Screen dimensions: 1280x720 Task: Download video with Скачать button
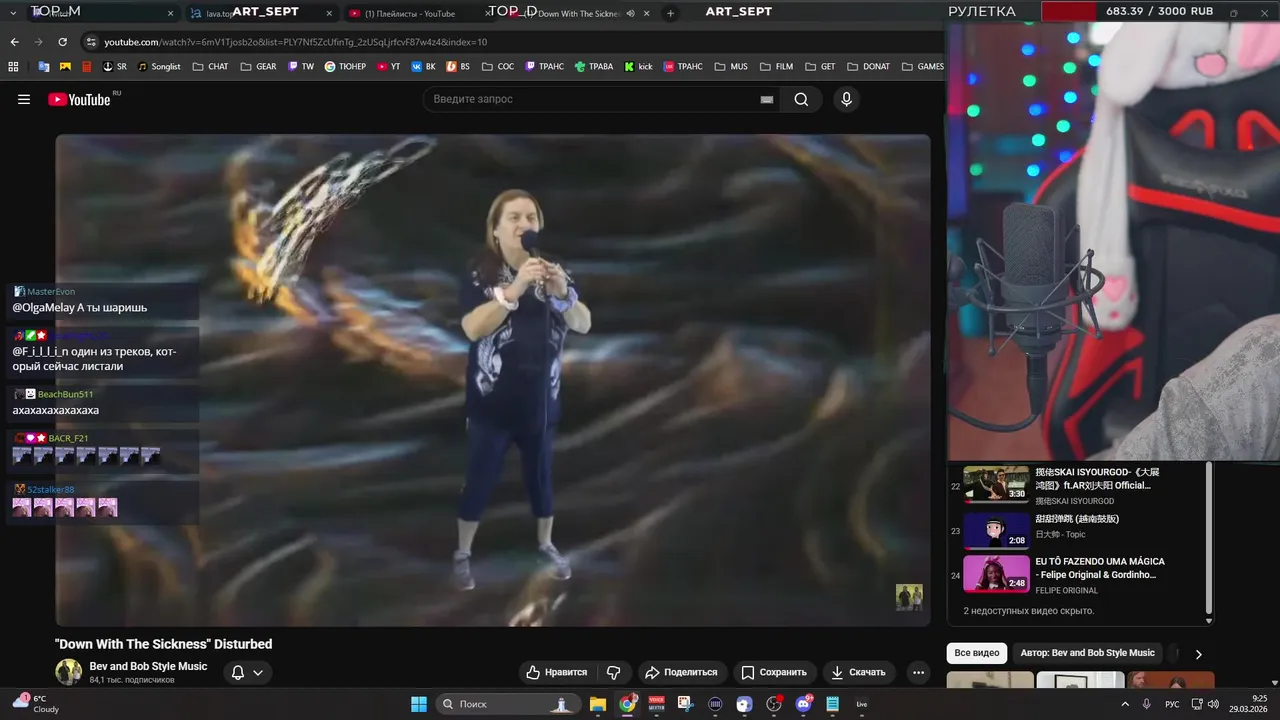(x=858, y=672)
